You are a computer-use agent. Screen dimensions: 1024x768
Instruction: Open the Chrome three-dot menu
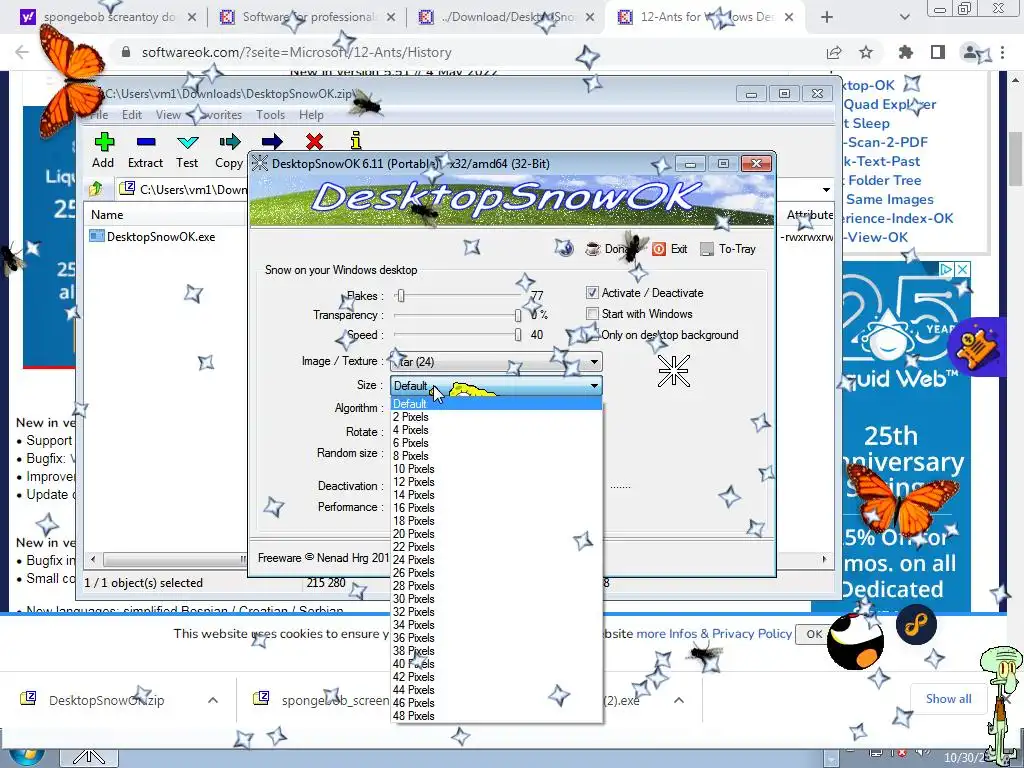pyautogui.click(x=1002, y=52)
